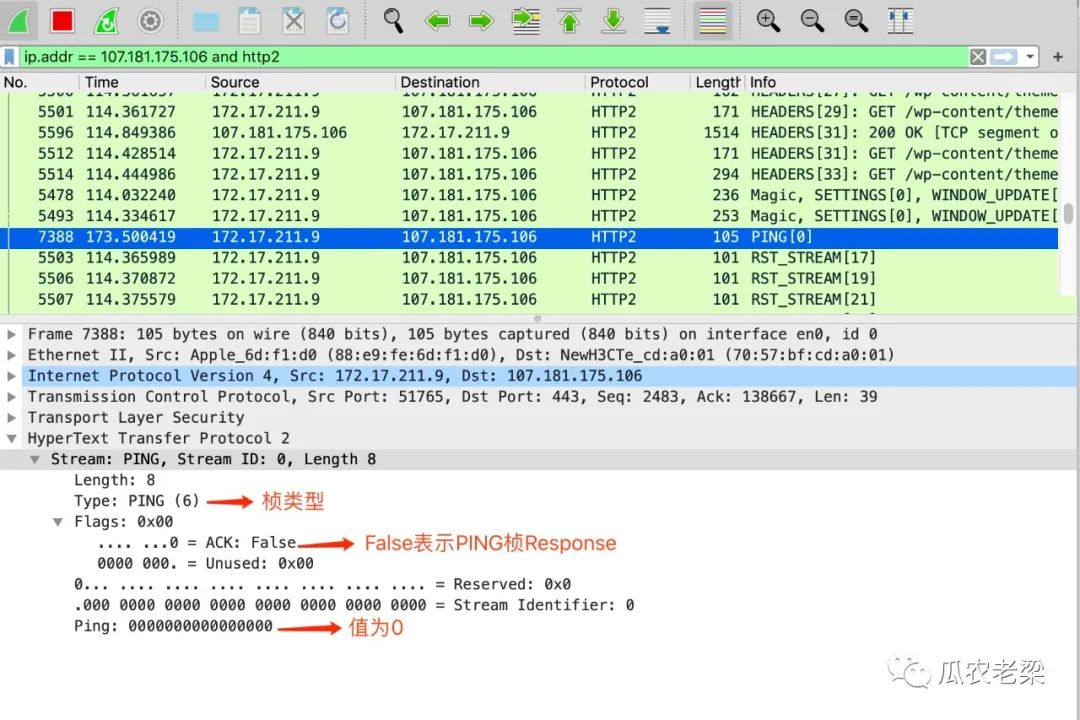This screenshot has width=1080, height=720.
Task: Select the ACK: False flag line
Action: 197,543
